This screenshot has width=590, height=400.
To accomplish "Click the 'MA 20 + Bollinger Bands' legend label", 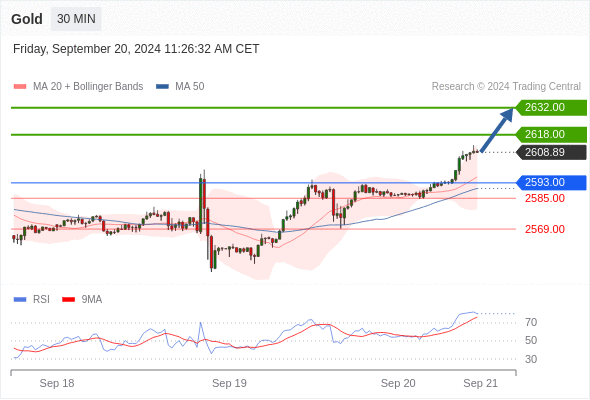I will click(88, 87).
